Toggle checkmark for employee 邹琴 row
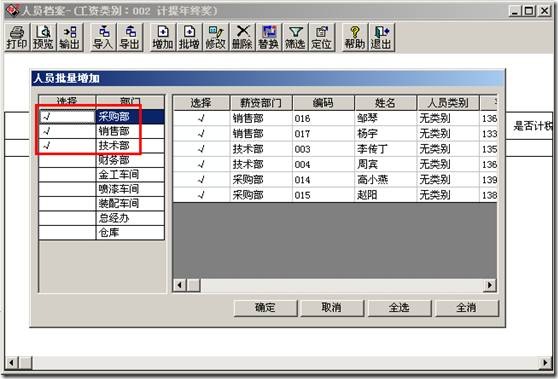Screen dimensions: 558x379 201,118
